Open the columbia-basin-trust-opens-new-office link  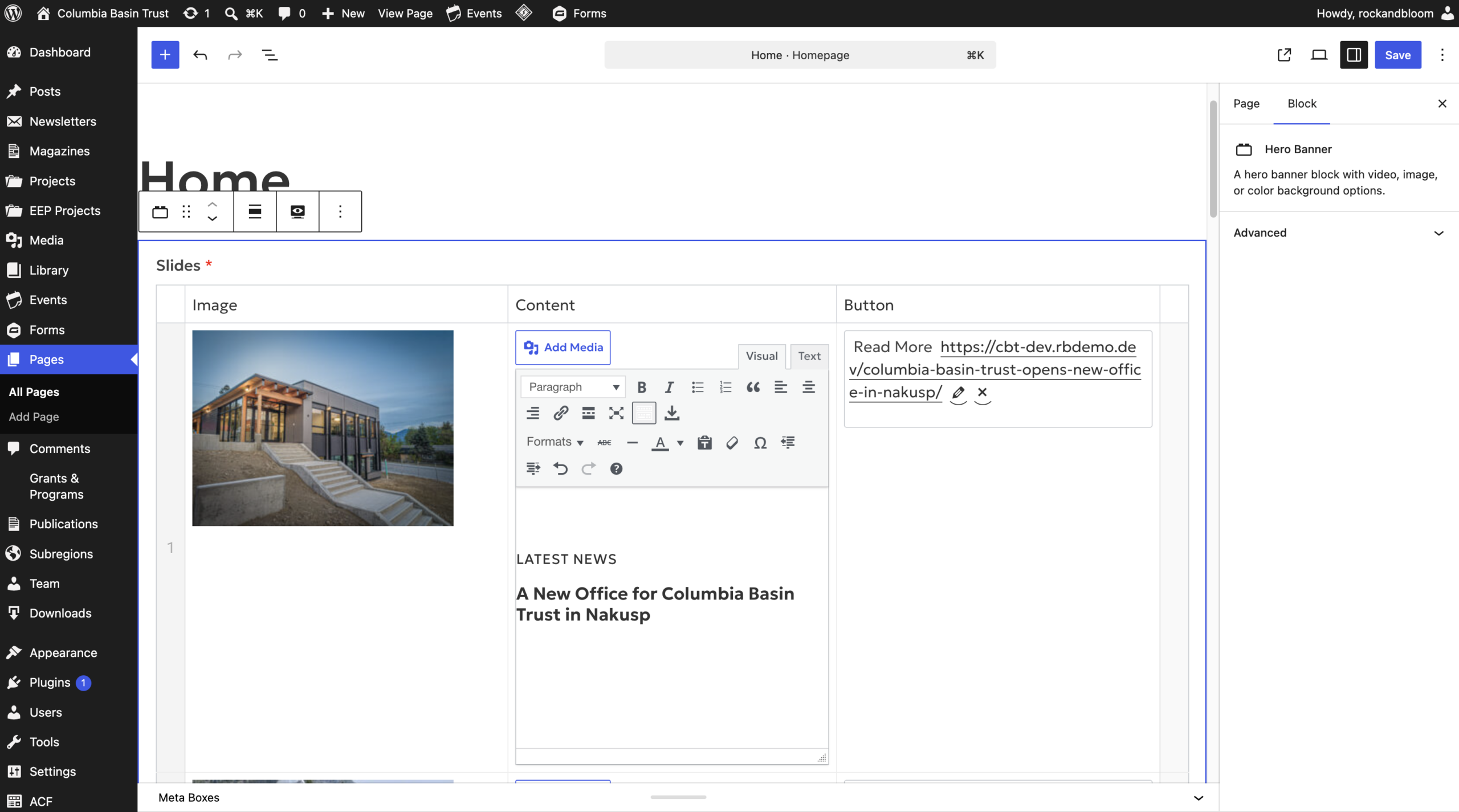point(995,369)
